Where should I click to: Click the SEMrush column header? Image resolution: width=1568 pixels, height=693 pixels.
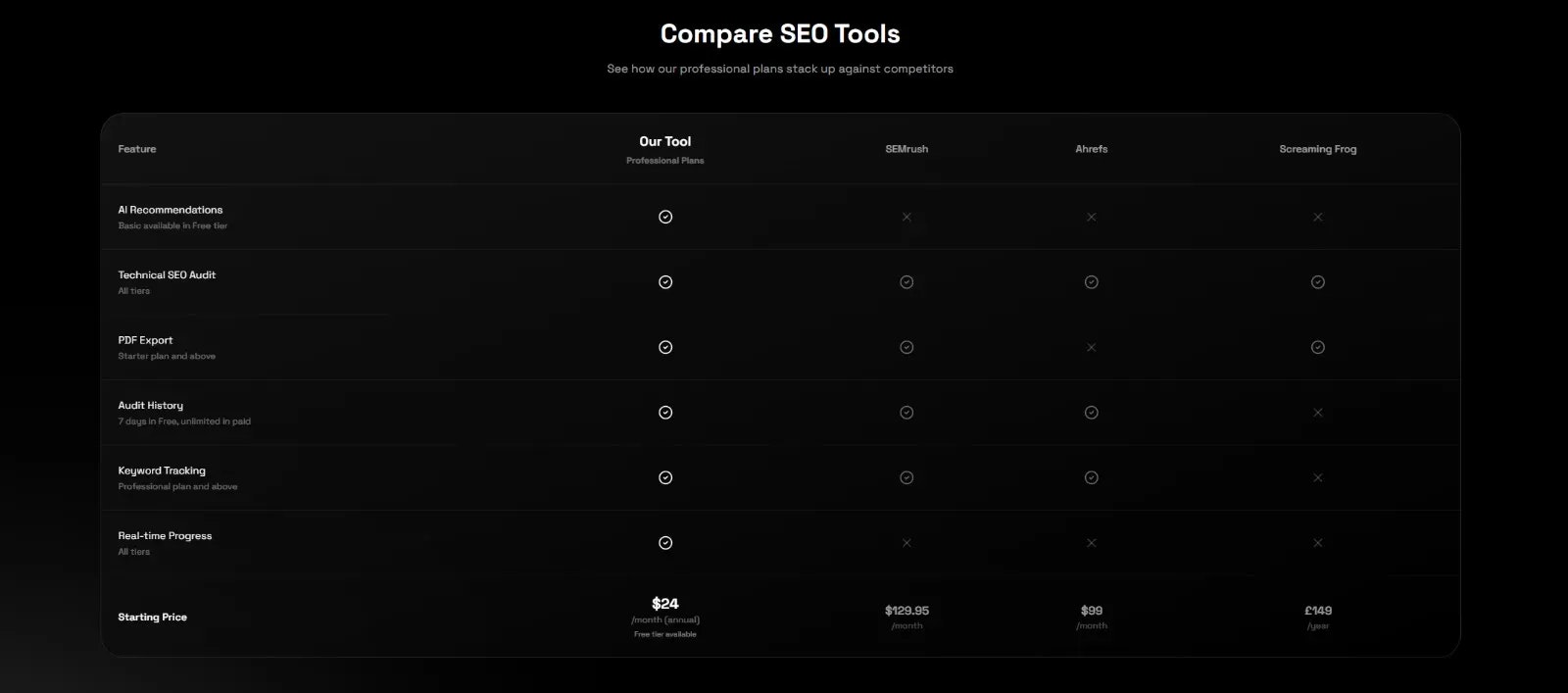coord(906,149)
